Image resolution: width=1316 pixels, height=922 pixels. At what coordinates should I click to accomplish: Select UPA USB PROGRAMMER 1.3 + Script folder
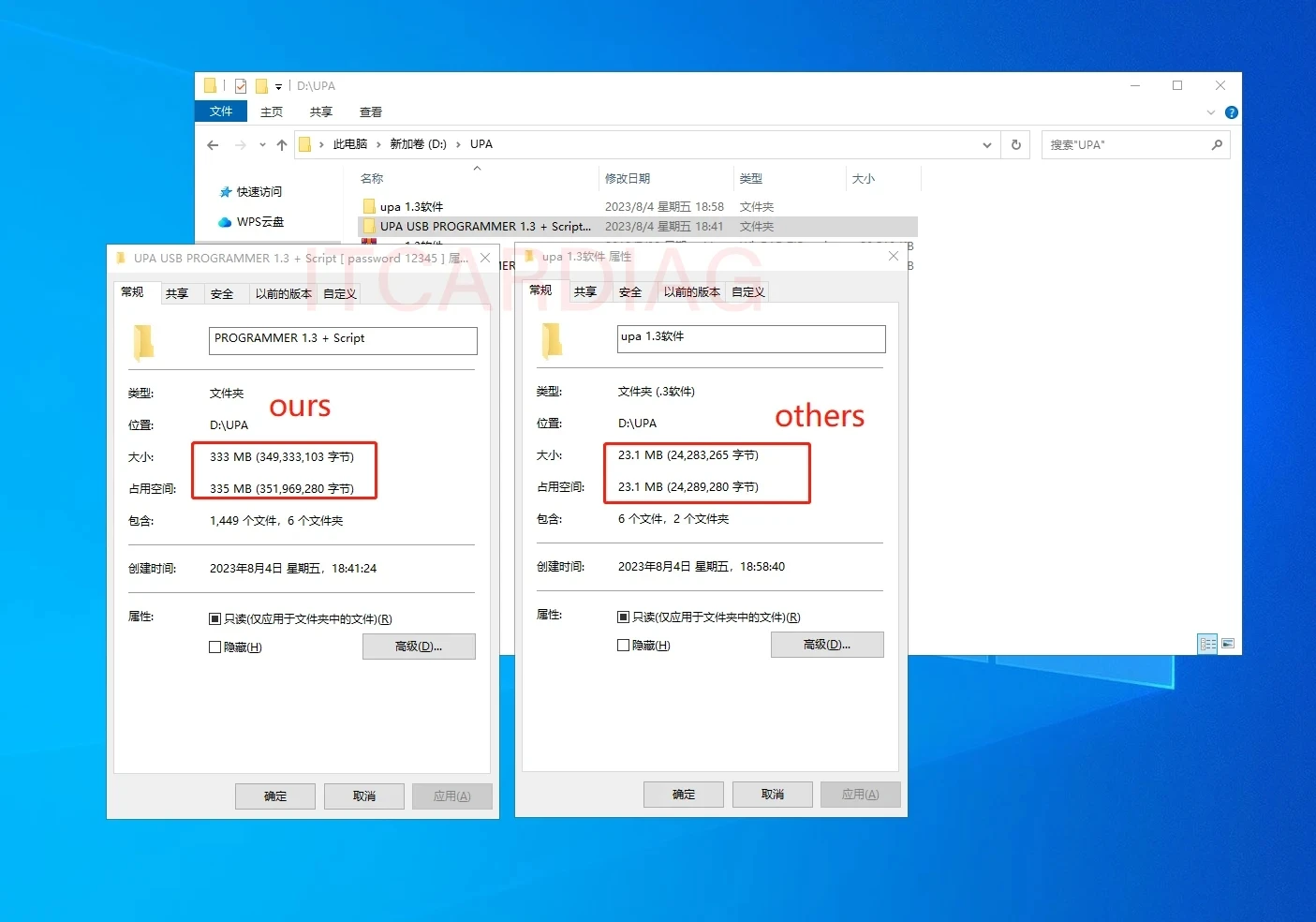click(x=637, y=227)
